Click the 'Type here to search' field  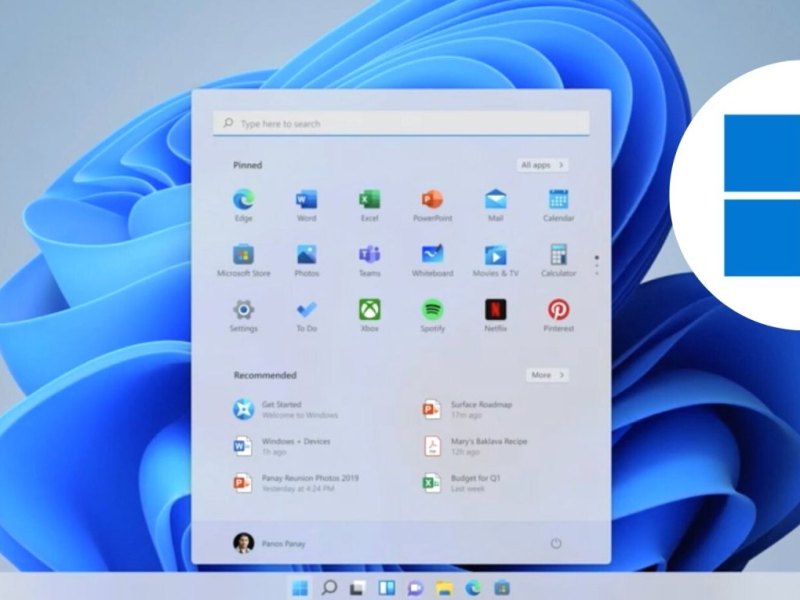(x=401, y=123)
